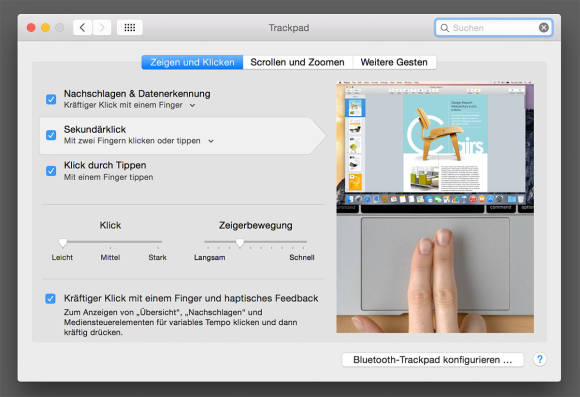Open help with the question mark button

coord(540,359)
